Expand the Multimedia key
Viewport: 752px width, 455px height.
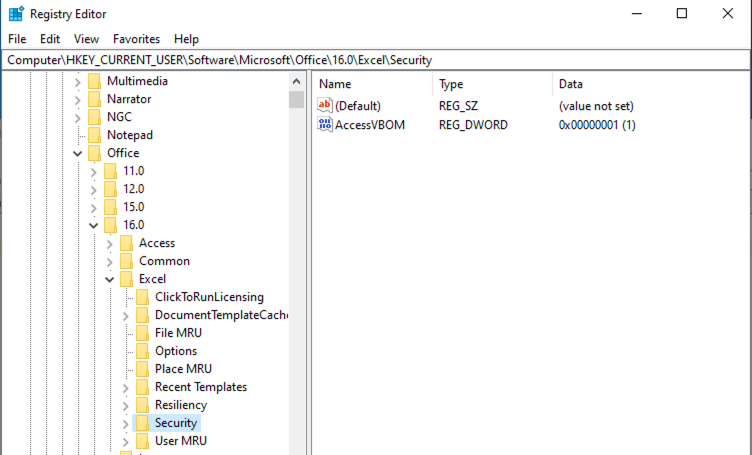pos(78,81)
